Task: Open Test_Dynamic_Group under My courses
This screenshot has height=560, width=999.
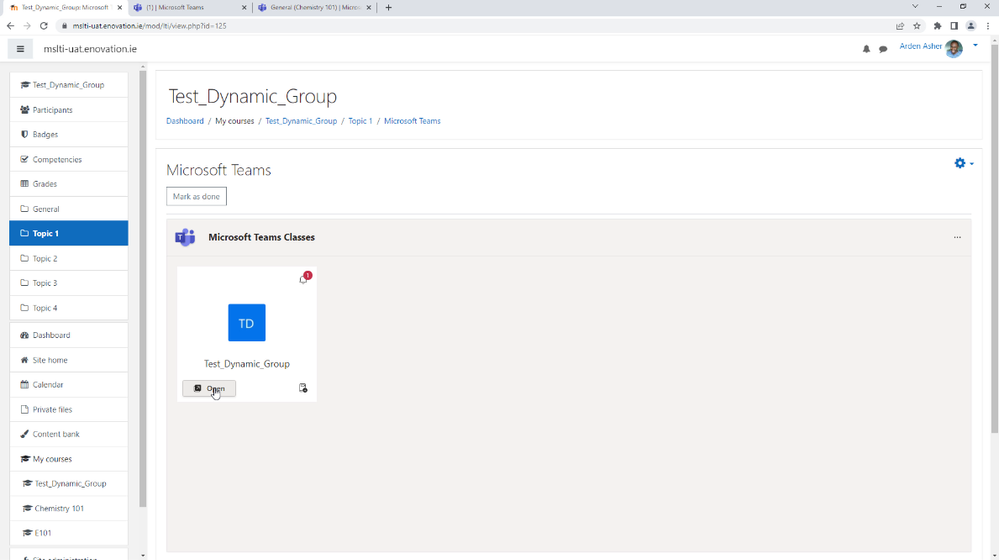Action: (x=69, y=484)
